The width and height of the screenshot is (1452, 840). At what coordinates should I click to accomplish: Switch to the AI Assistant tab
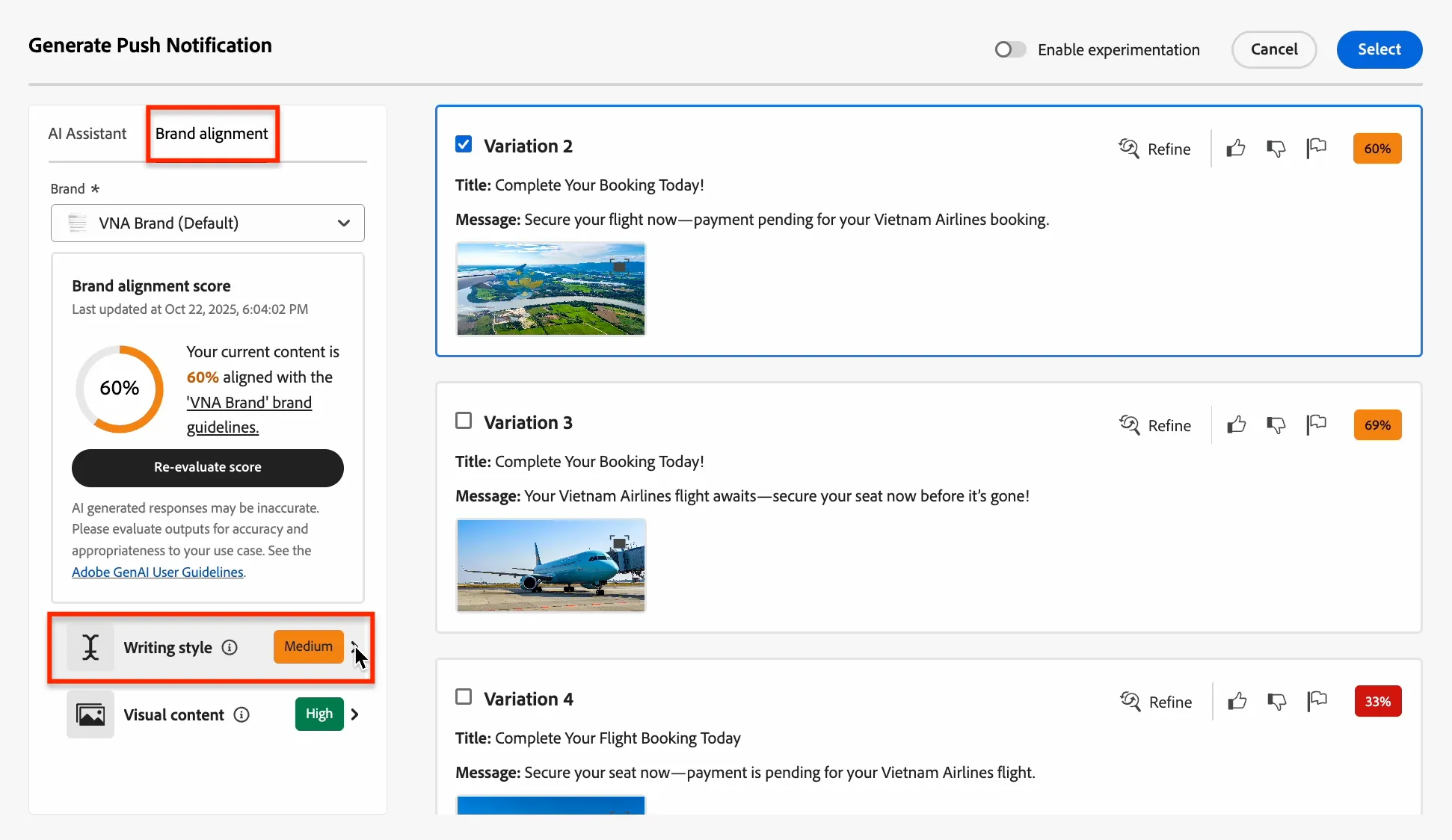coord(87,133)
